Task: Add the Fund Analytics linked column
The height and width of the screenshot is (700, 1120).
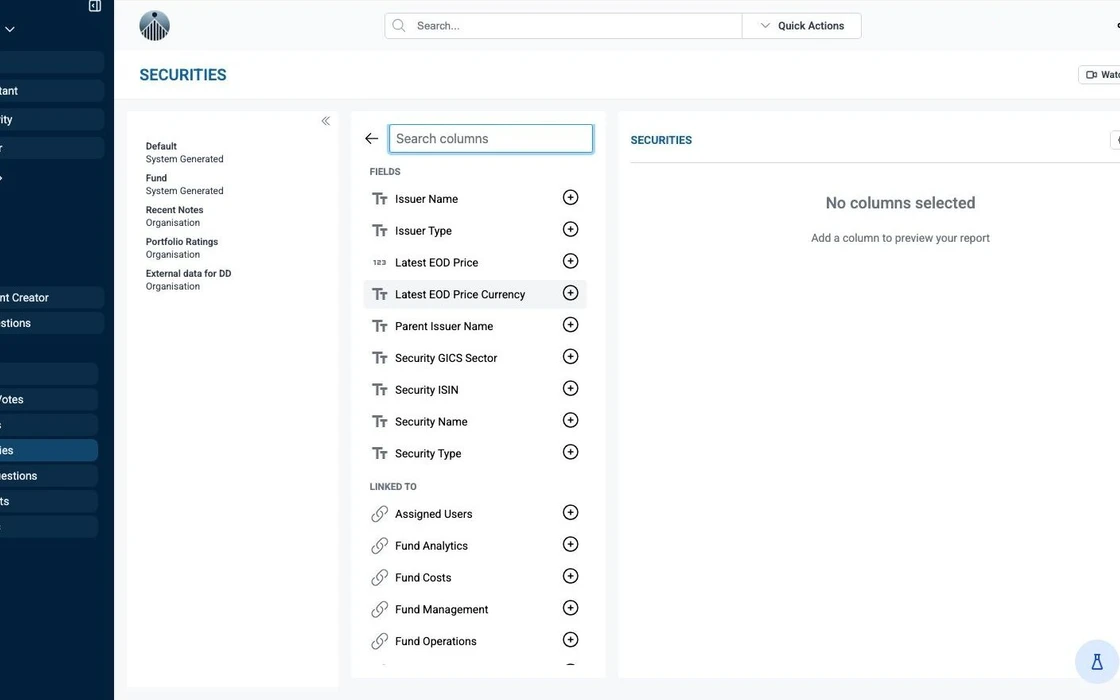Action: click(570, 544)
